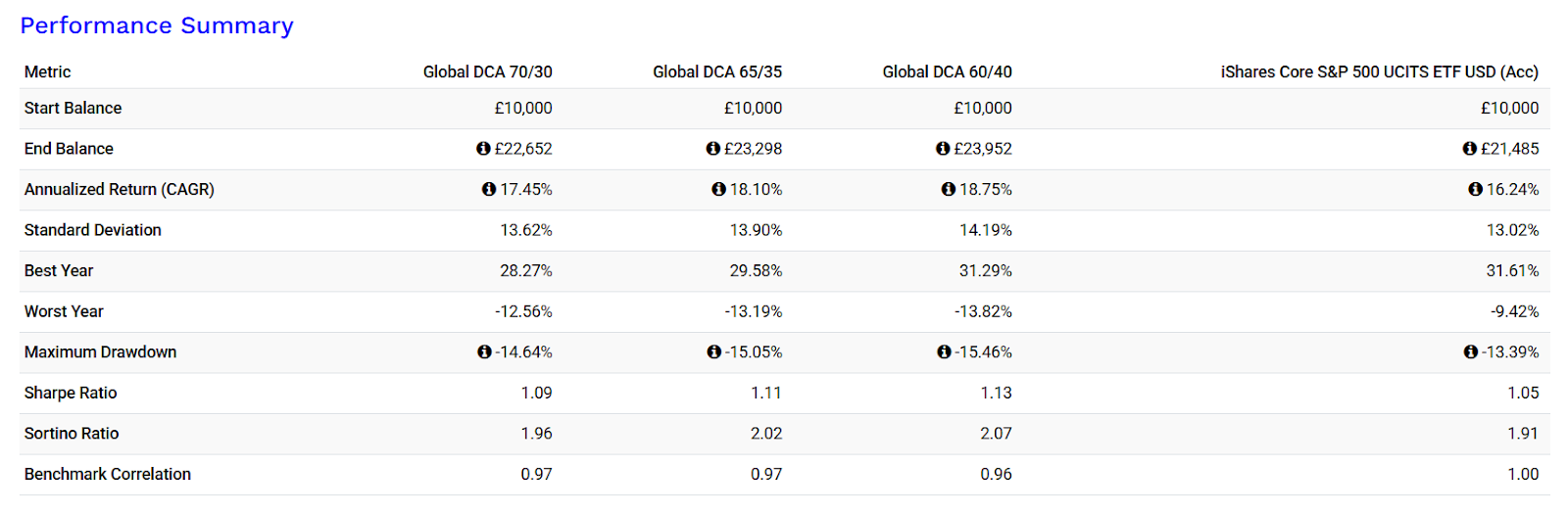Screen dimensions: 1568x514
Task: Click the Global DCA 60/40 column header
Action: pos(948,71)
